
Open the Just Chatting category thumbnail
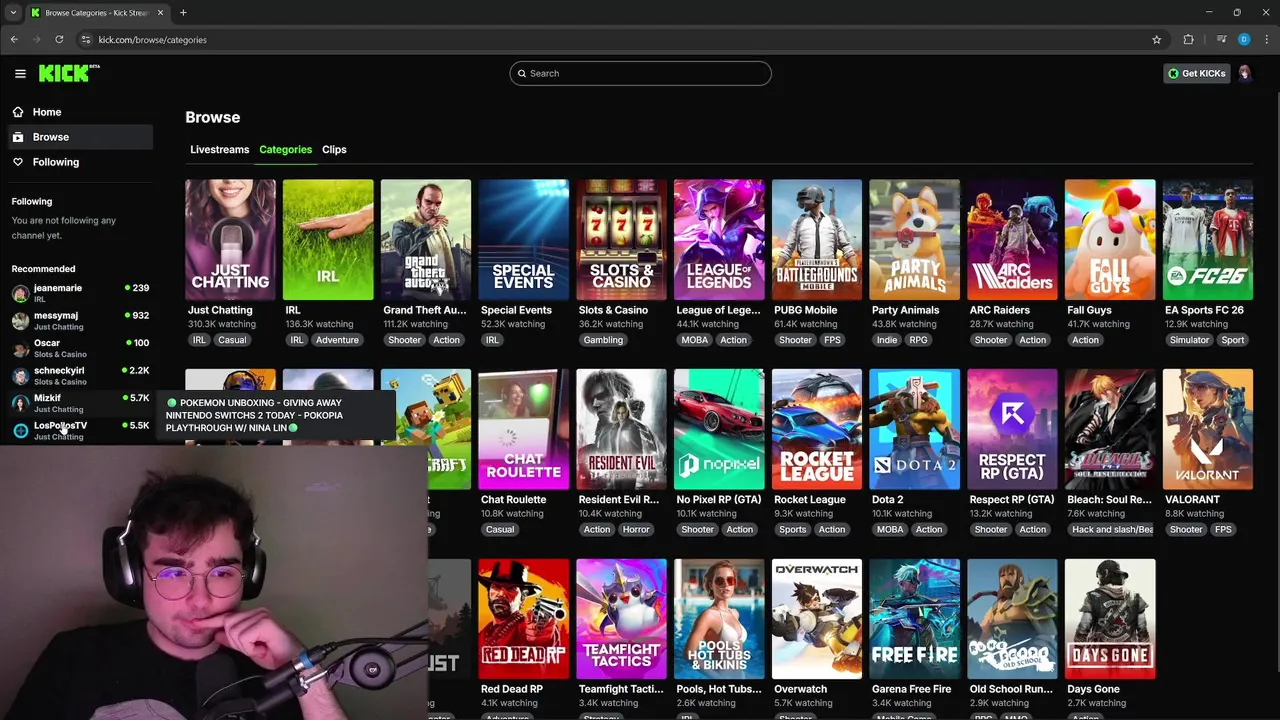(x=230, y=240)
